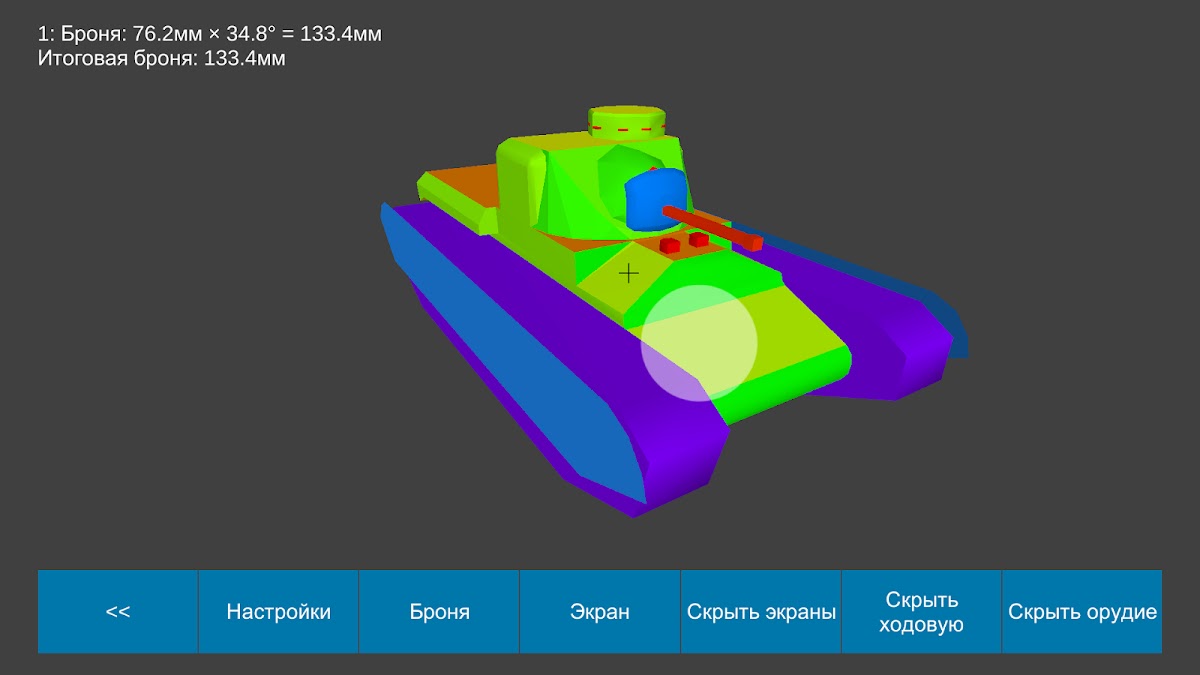Tap the green left side of the turret
The height and width of the screenshot is (675, 1200).
coord(520,190)
